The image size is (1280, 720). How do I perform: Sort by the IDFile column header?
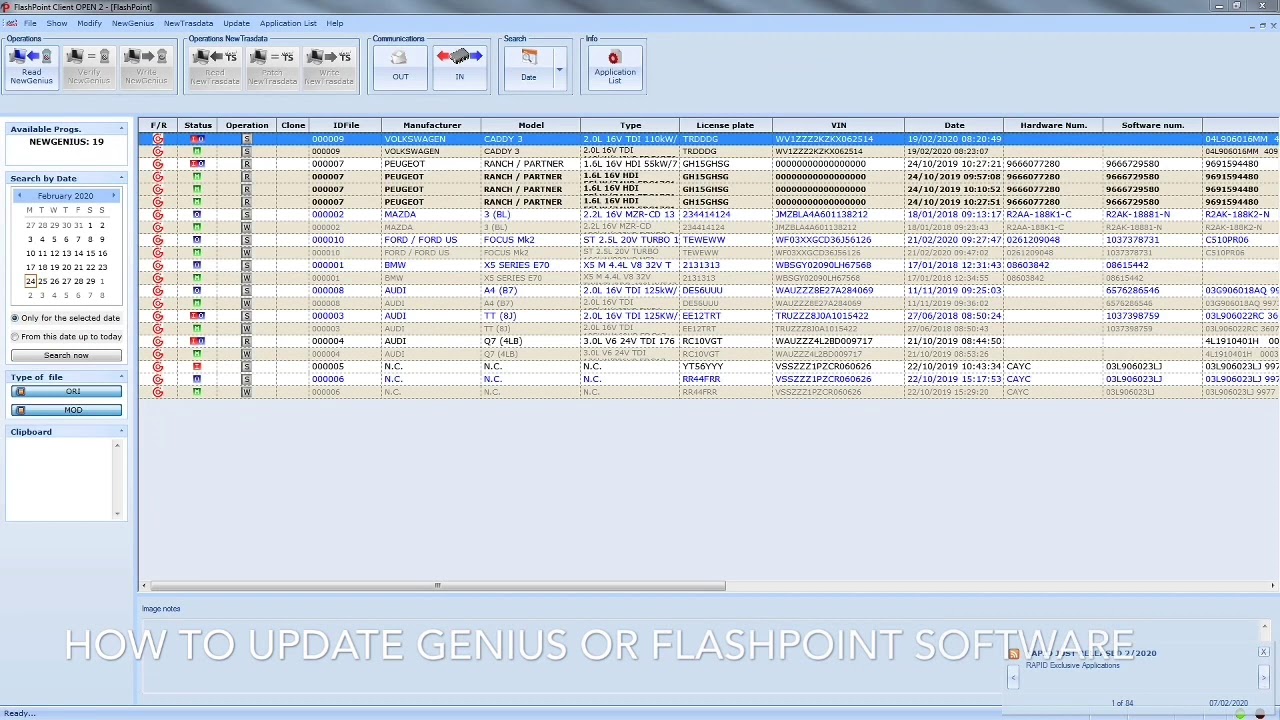click(x=346, y=126)
